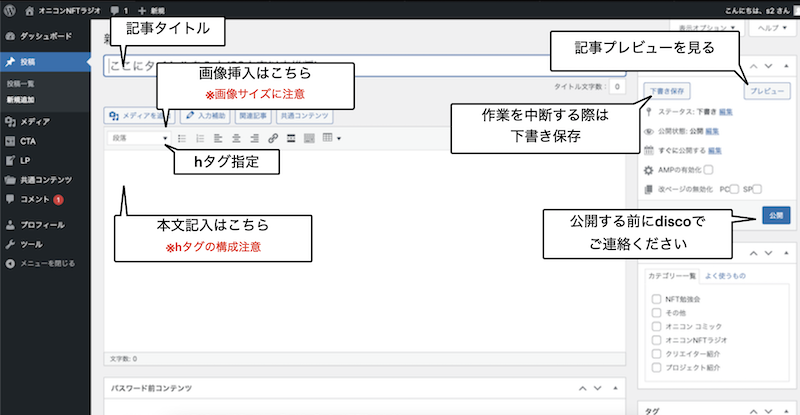
Task: Click the メディアを追加 button
Action: (x=139, y=116)
